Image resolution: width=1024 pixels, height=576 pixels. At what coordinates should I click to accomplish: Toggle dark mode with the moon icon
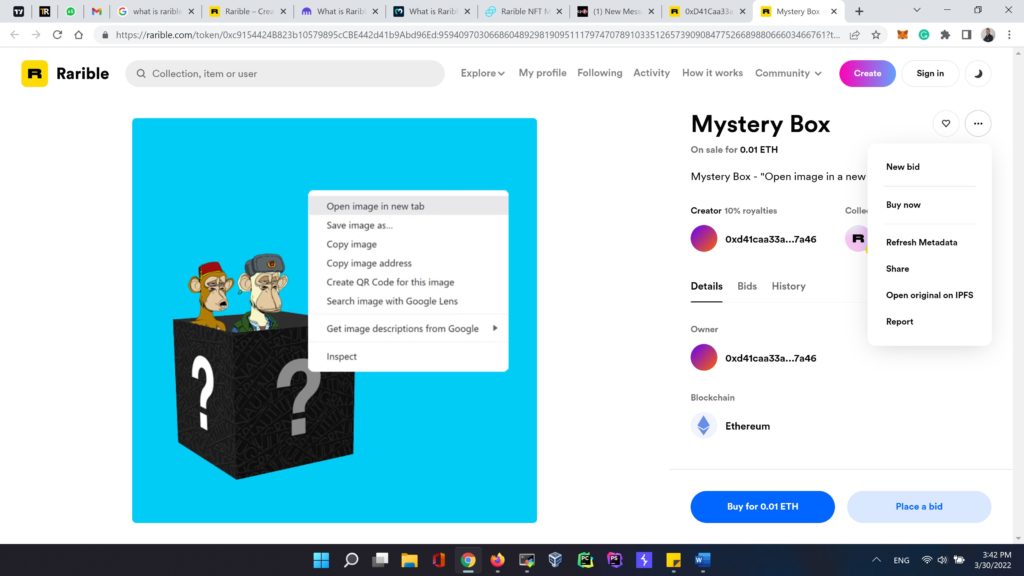click(978, 73)
